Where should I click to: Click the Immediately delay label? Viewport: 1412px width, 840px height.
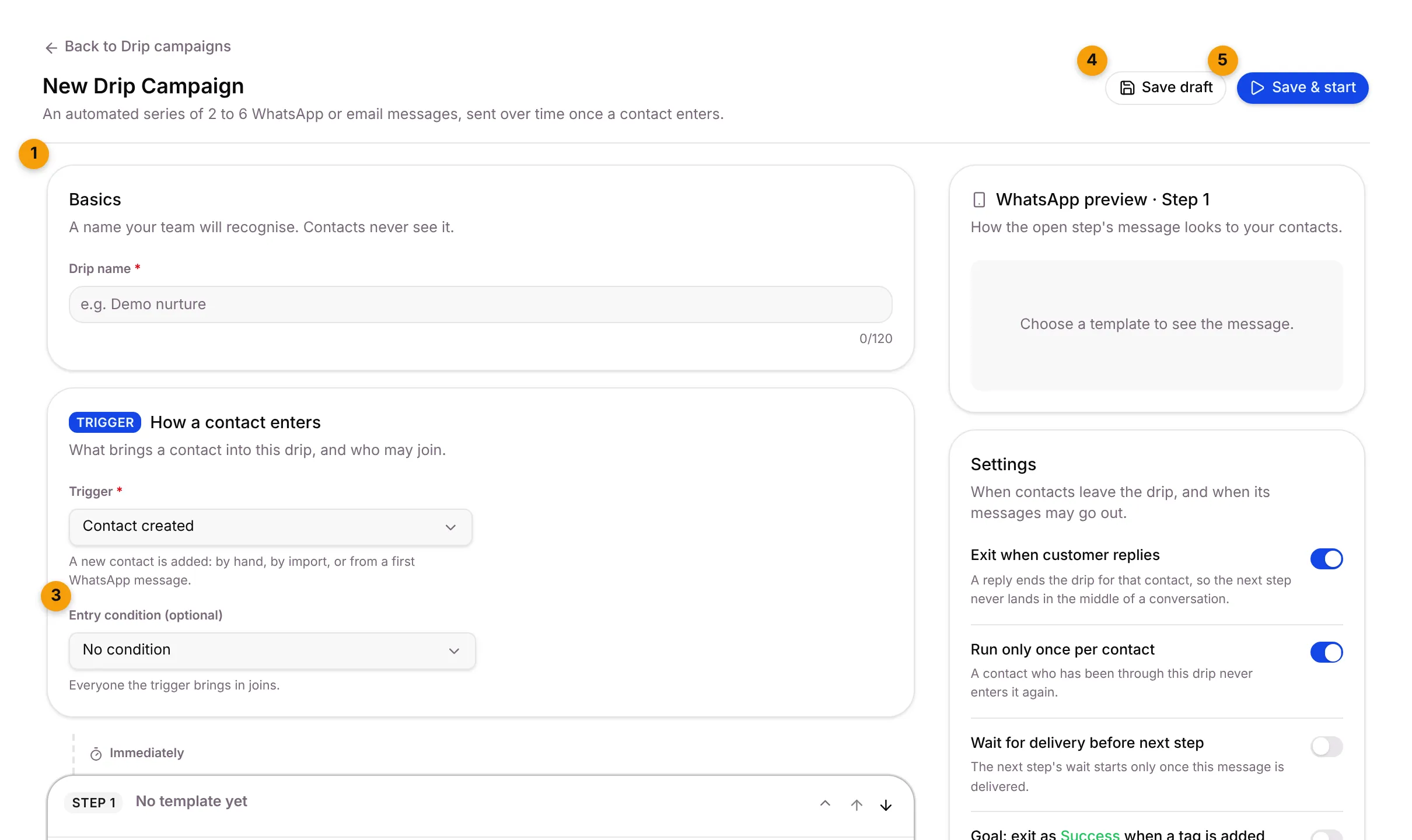tap(146, 753)
